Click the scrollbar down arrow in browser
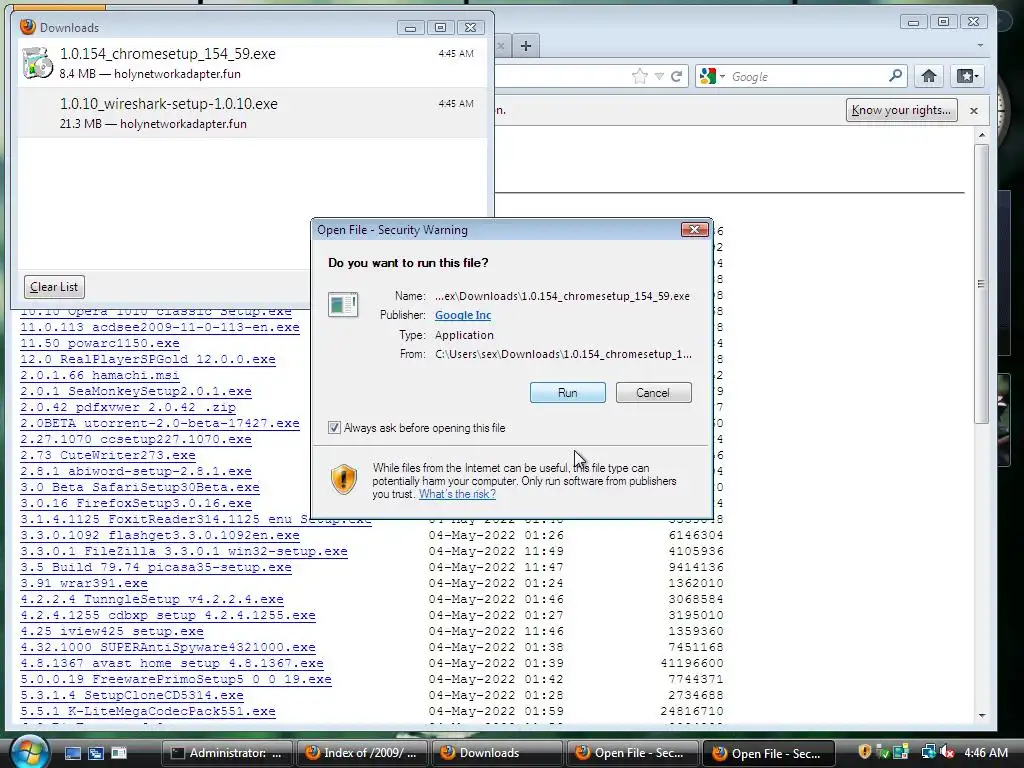The image size is (1024, 768). (982, 716)
